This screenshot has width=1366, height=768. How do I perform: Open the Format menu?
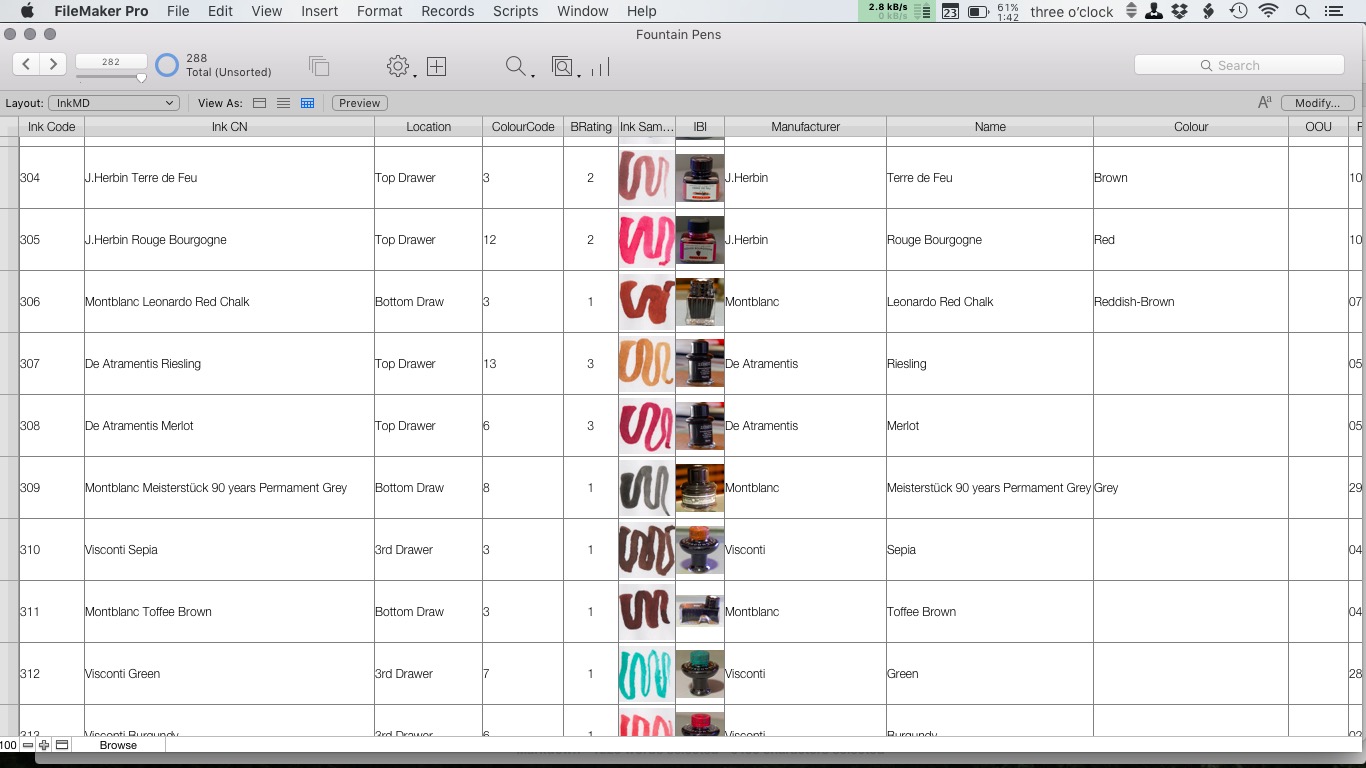(379, 11)
